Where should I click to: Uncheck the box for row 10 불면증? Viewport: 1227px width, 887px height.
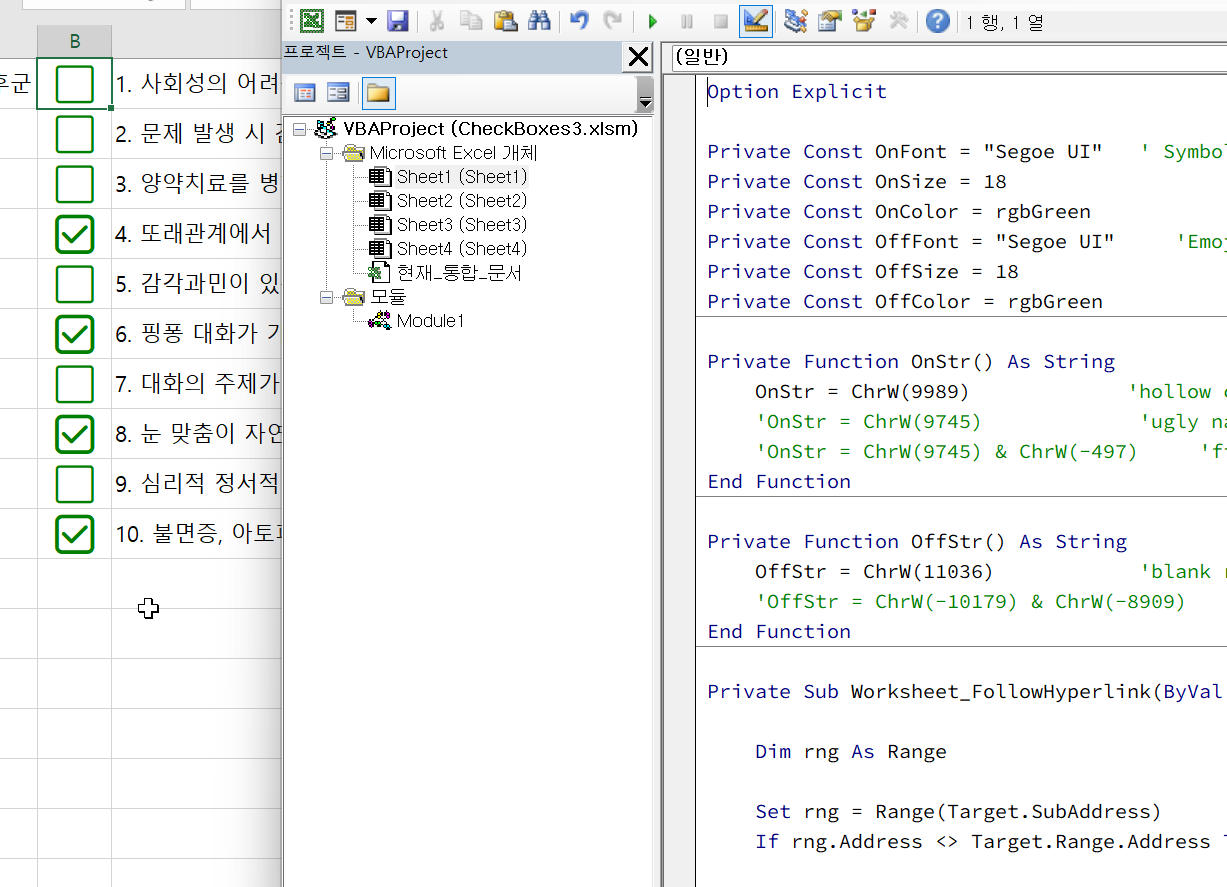[x=75, y=534]
